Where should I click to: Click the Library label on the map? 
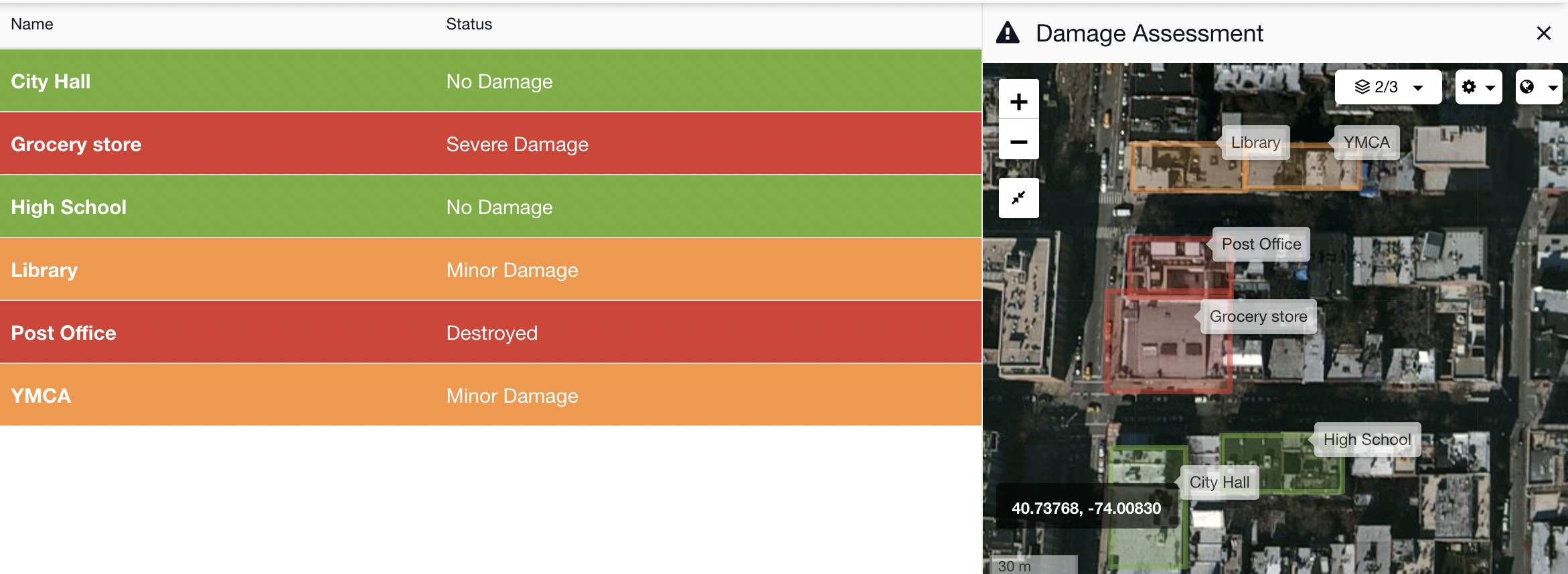1255,142
